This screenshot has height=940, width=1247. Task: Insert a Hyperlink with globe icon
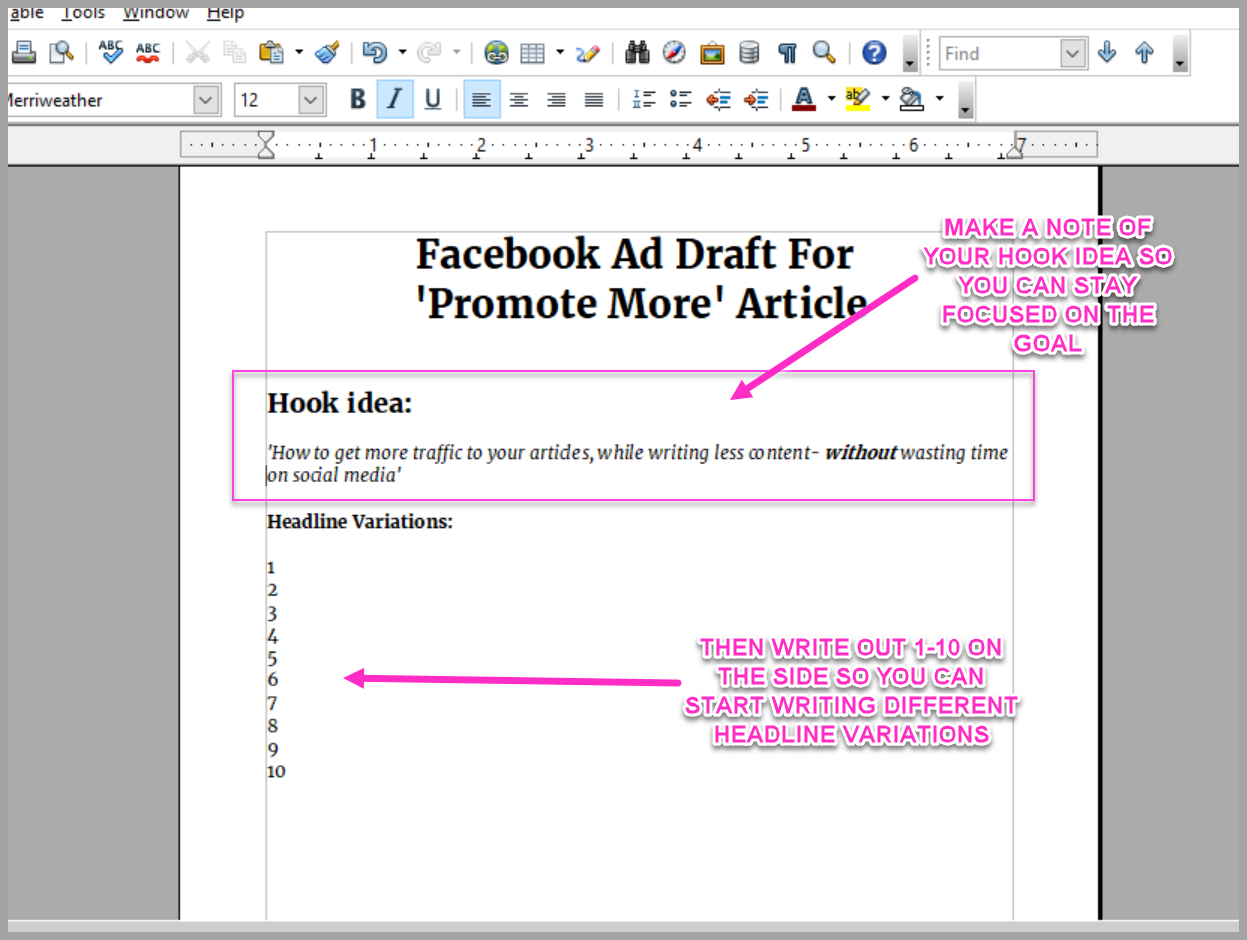[496, 53]
